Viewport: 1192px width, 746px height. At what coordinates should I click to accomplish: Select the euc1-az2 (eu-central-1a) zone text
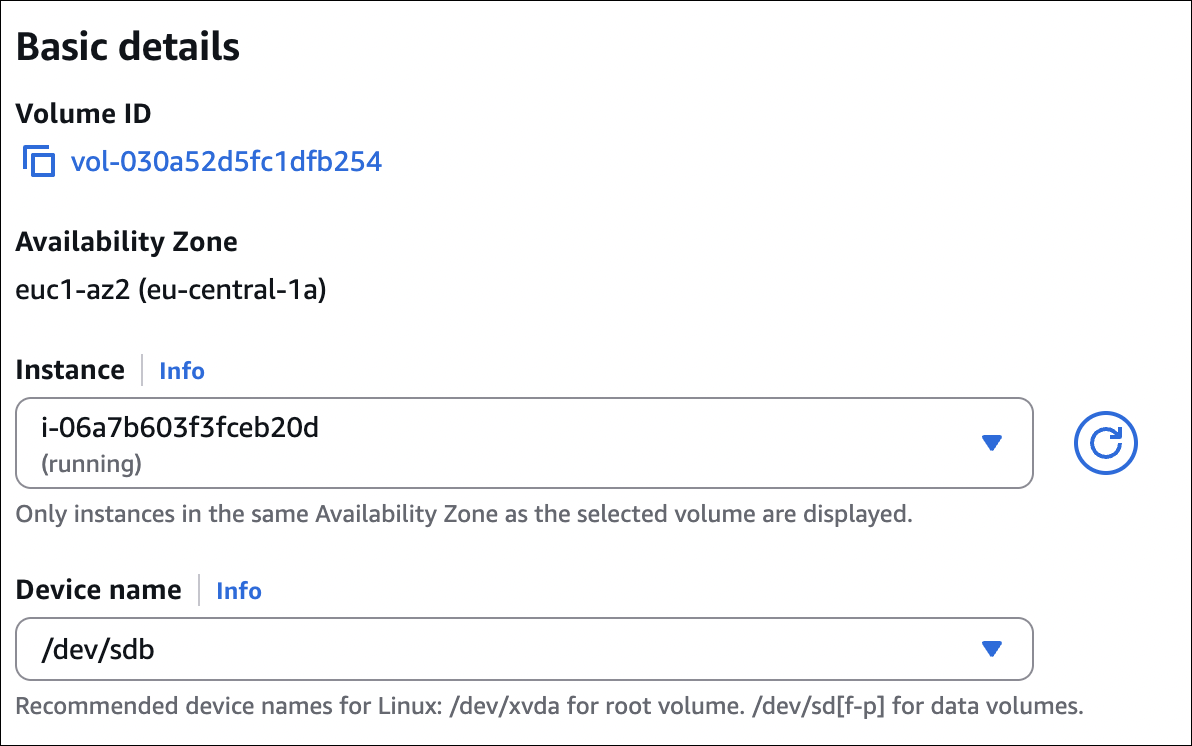tap(171, 291)
